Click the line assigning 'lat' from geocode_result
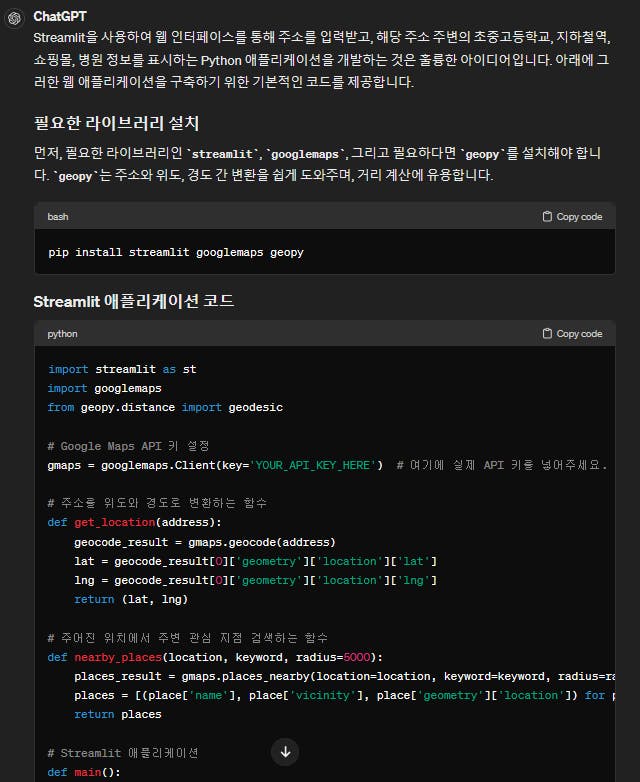 coord(255,561)
